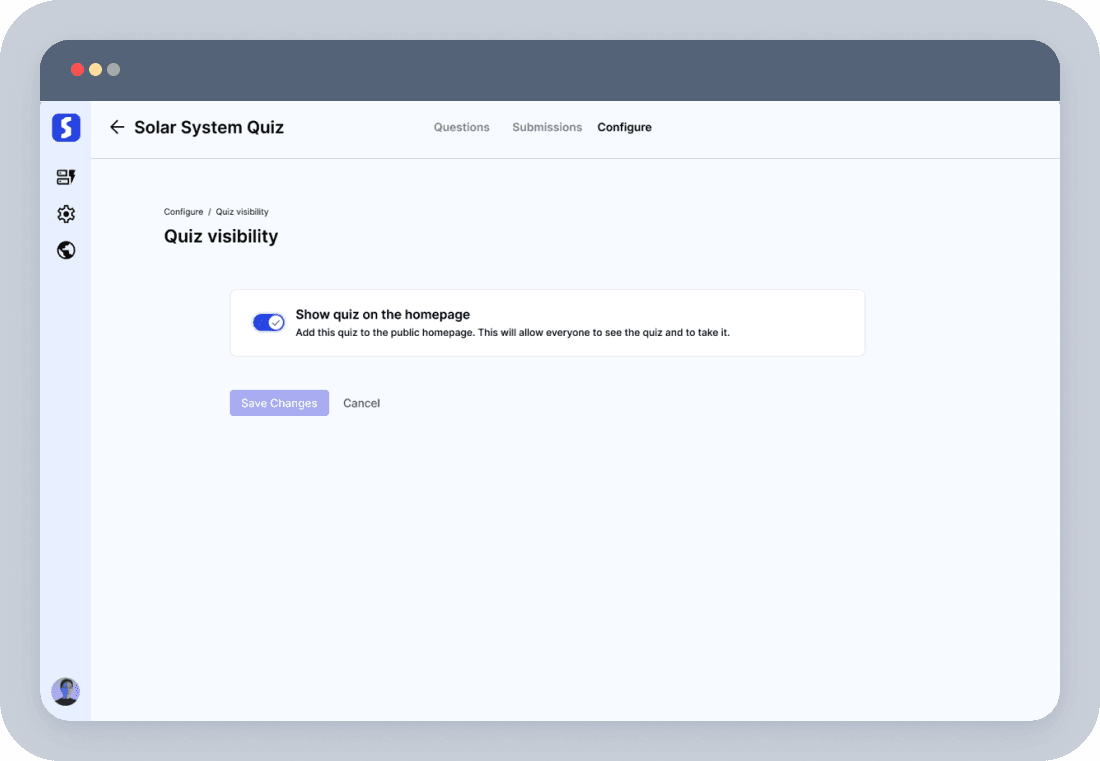
Task: Click Cancel to discard changes
Action: click(x=361, y=403)
